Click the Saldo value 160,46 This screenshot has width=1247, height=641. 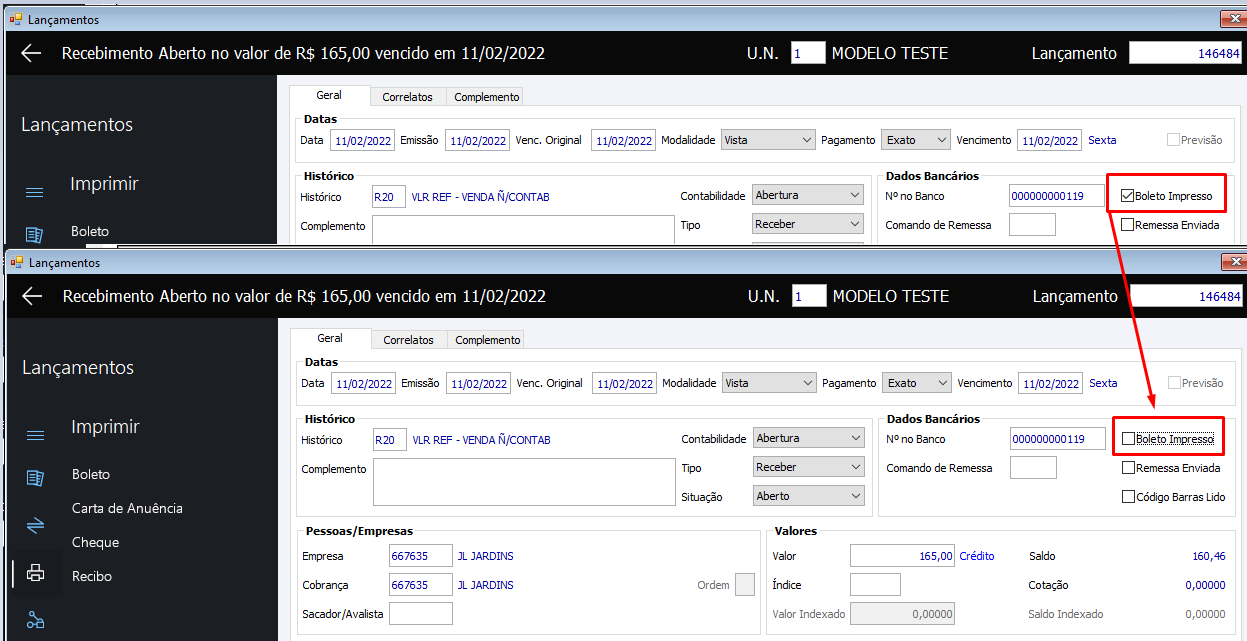point(1208,556)
